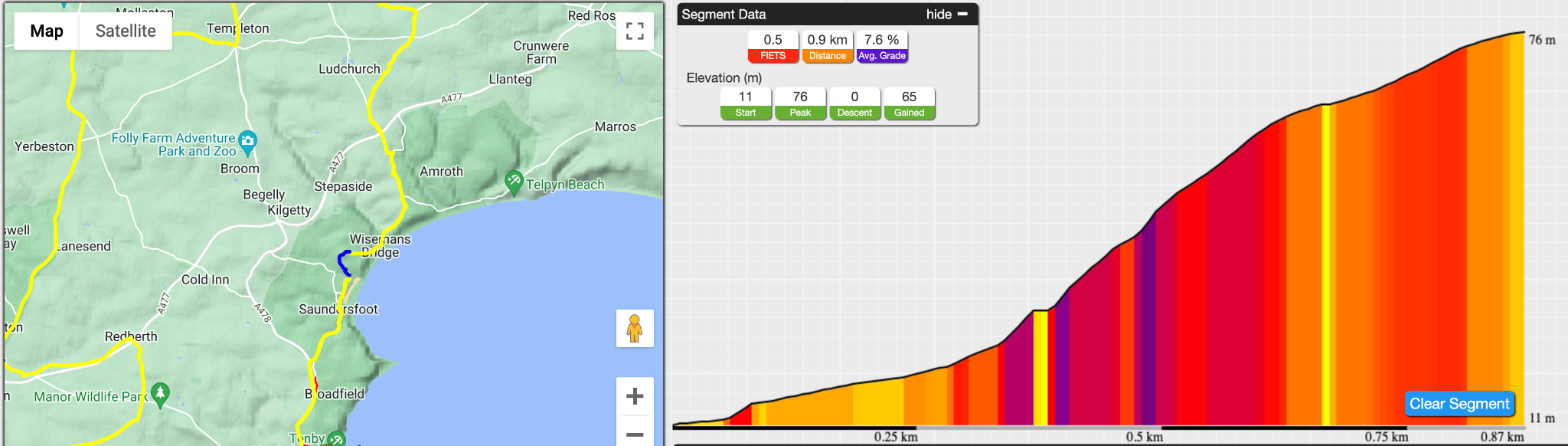This screenshot has height=446, width=1568.
Task: Zoom out with the minus icon
Action: (635, 433)
